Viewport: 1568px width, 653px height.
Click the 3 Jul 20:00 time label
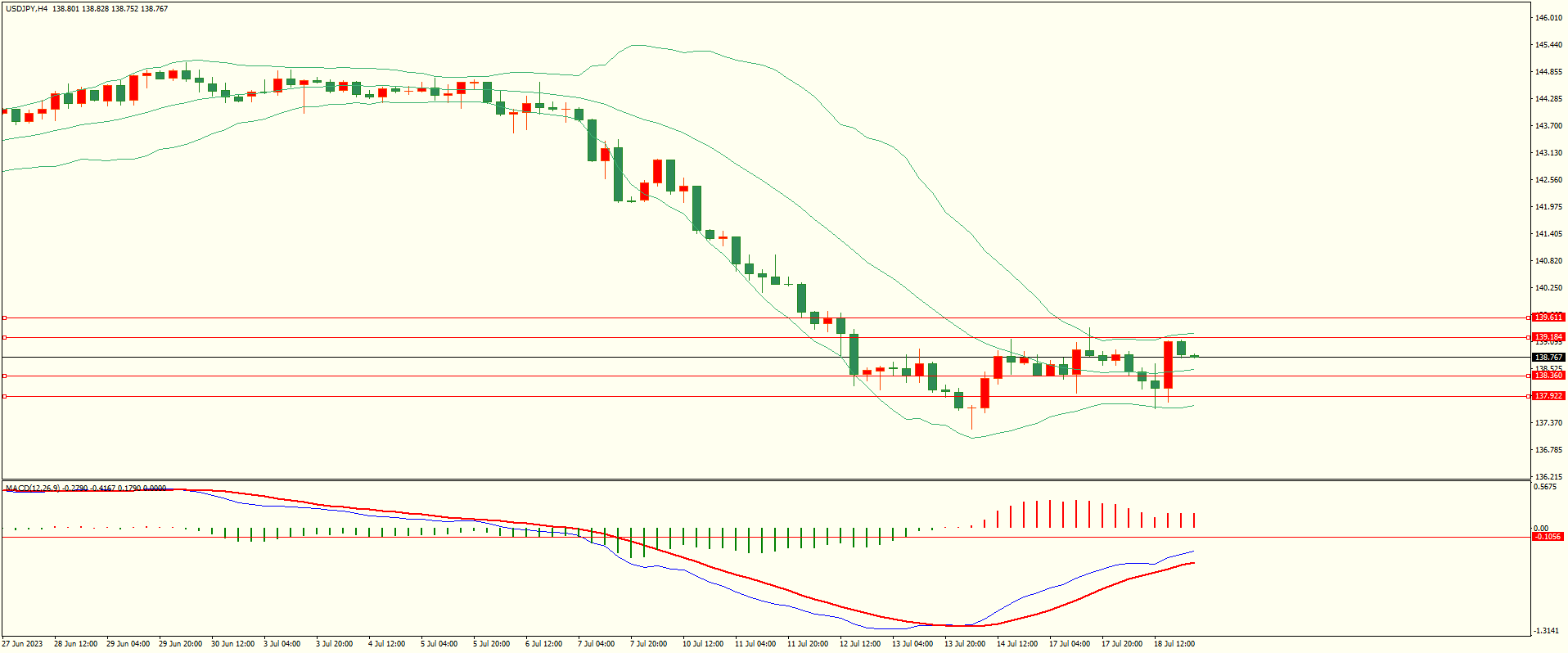tap(335, 644)
